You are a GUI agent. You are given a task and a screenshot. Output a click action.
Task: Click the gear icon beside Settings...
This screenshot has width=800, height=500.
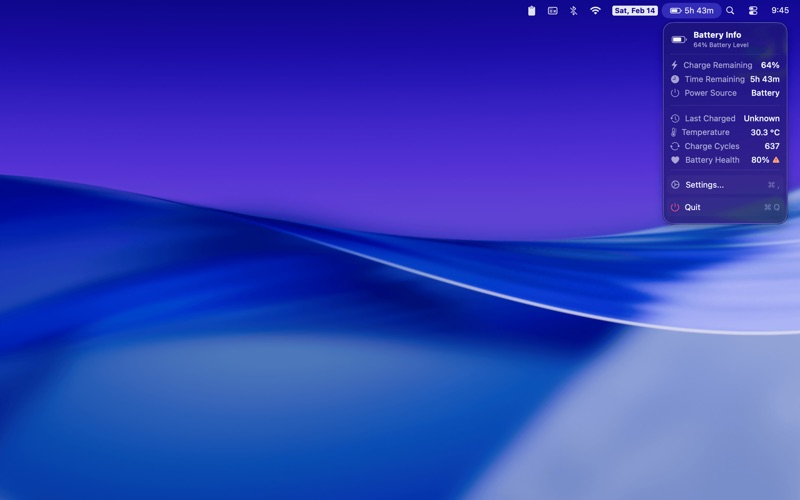coord(674,185)
